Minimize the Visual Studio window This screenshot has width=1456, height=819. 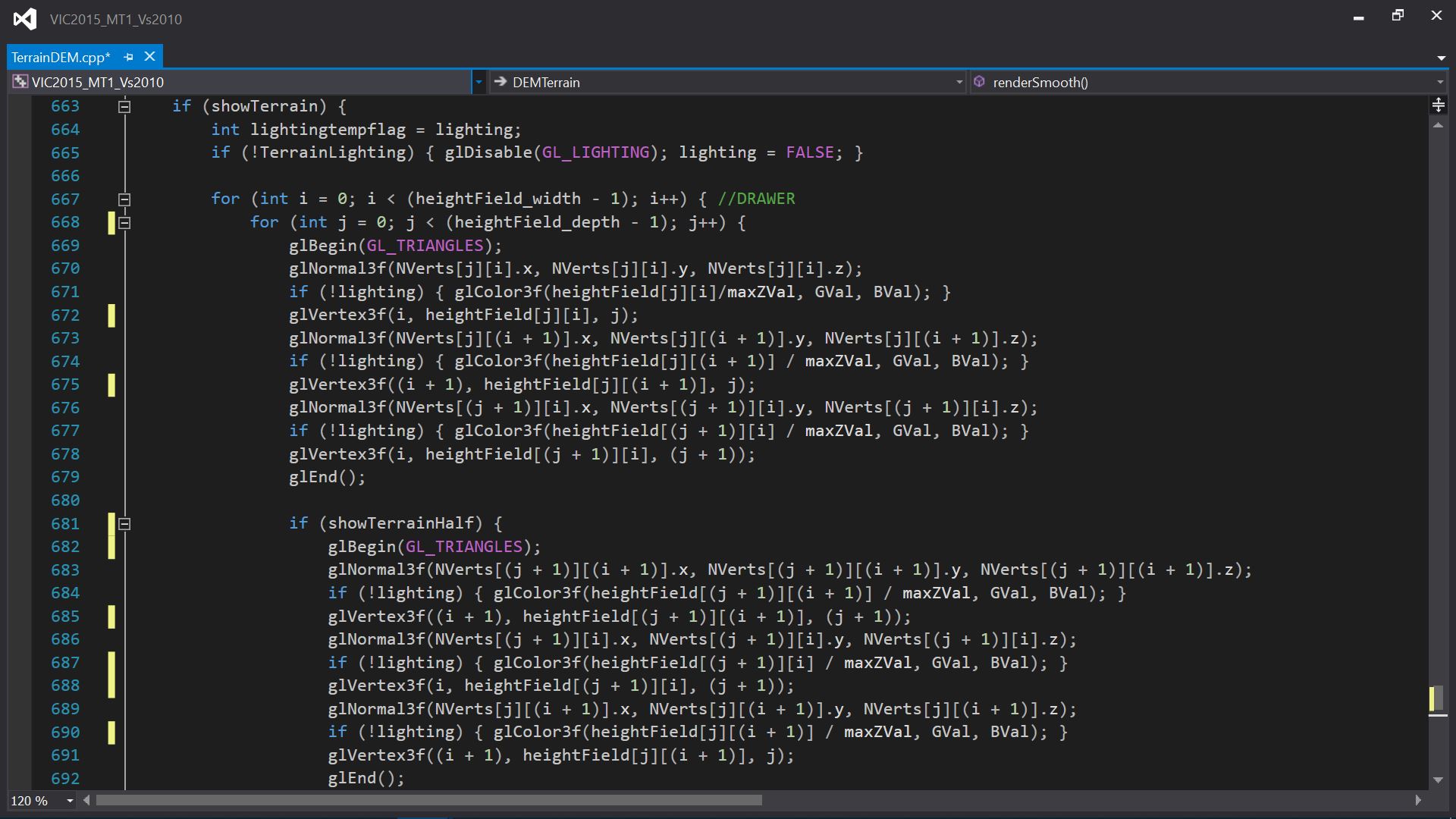[1359, 17]
